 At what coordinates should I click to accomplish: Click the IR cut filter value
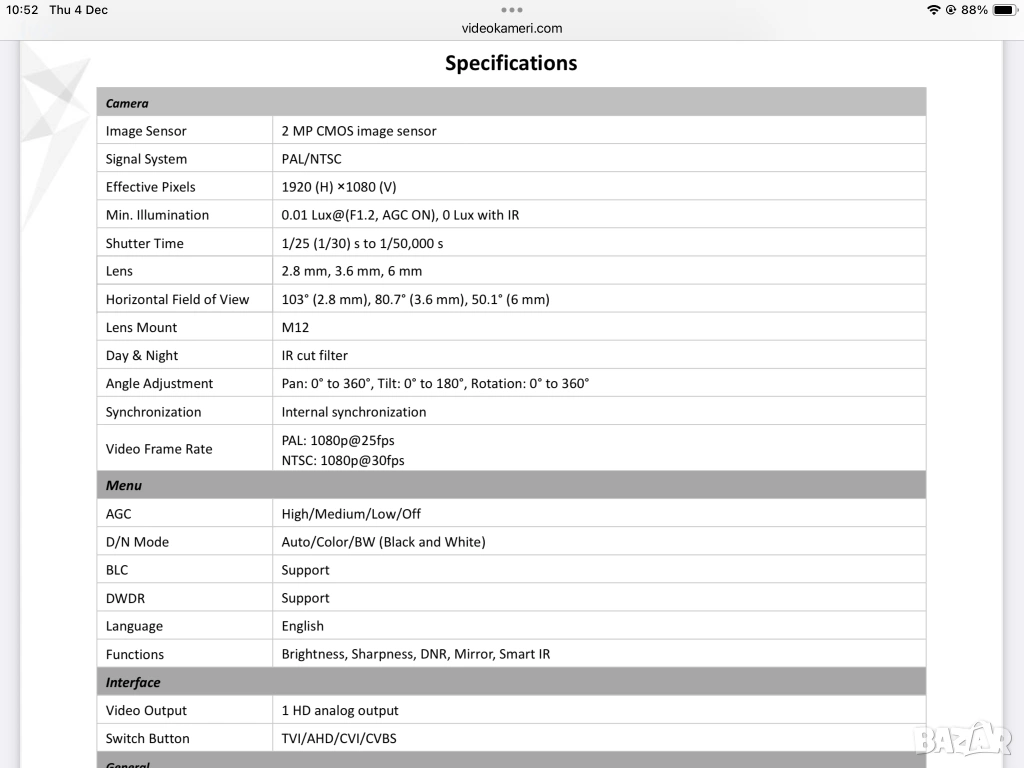pyautogui.click(x=315, y=355)
